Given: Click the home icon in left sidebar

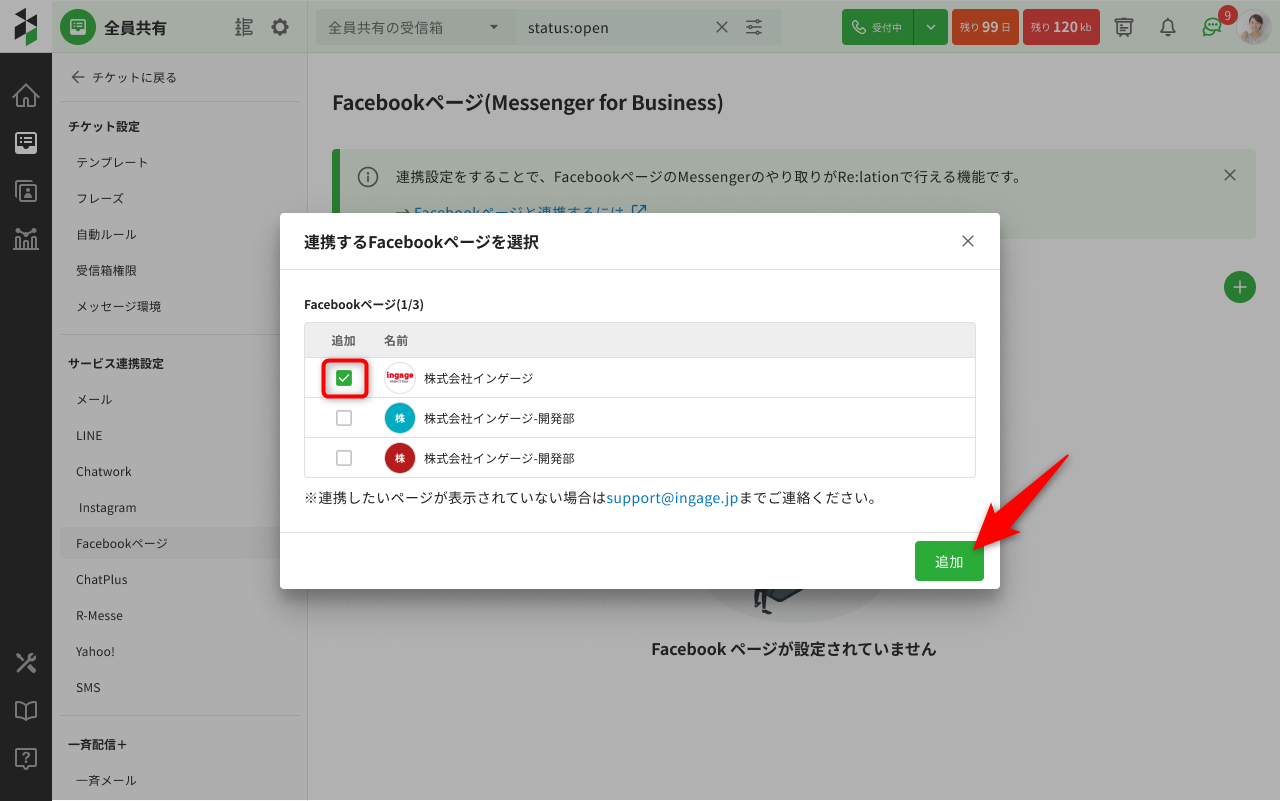Looking at the screenshot, I should (x=26, y=96).
